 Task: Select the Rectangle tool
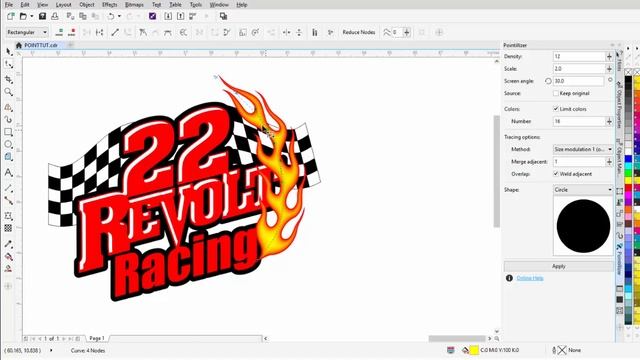pyautogui.click(x=9, y=132)
